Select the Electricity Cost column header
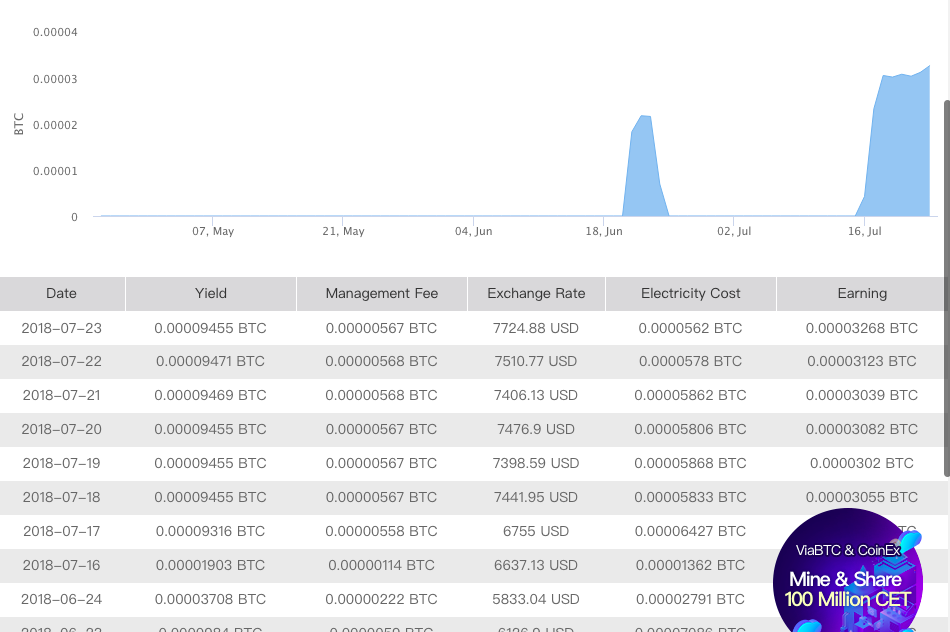The width and height of the screenshot is (950, 632). coord(690,293)
